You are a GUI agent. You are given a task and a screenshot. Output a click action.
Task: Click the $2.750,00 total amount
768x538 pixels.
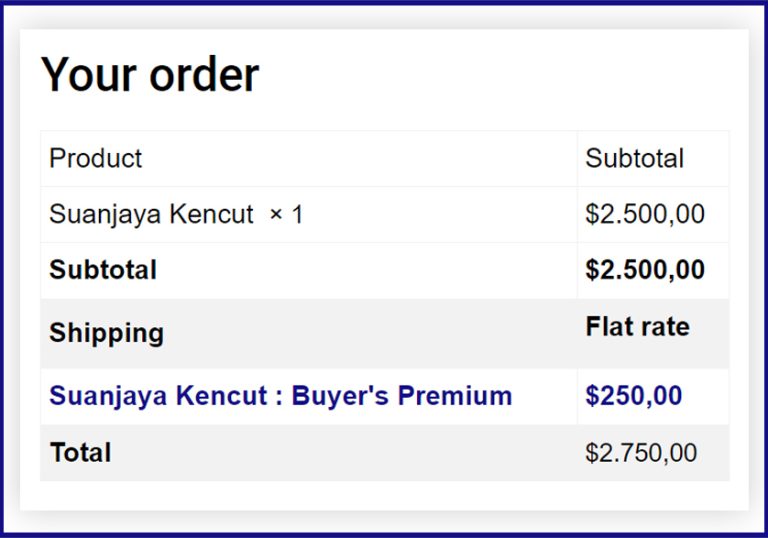tap(641, 453)
